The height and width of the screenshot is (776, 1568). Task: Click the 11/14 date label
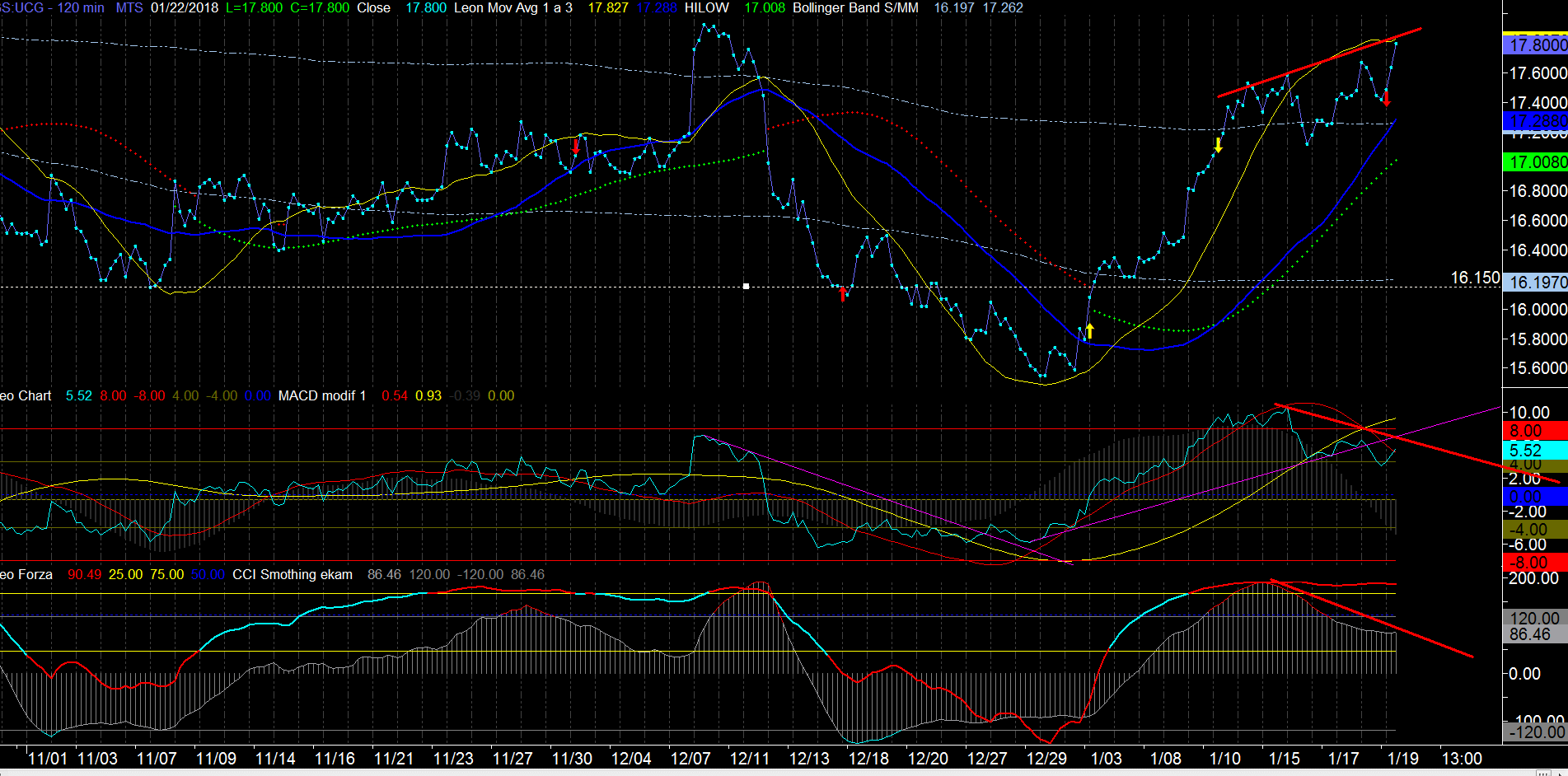[275, 759]
